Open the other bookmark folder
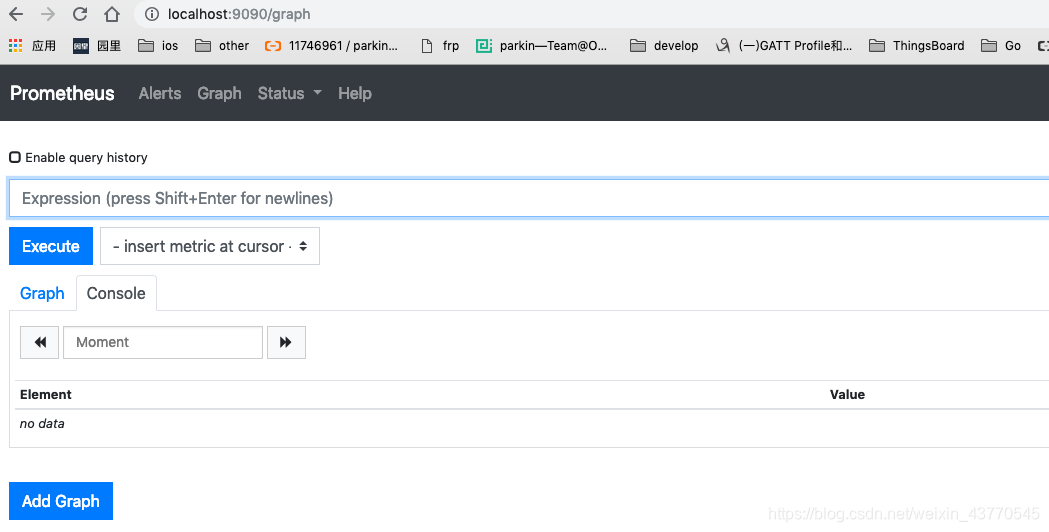 [222, 46]
